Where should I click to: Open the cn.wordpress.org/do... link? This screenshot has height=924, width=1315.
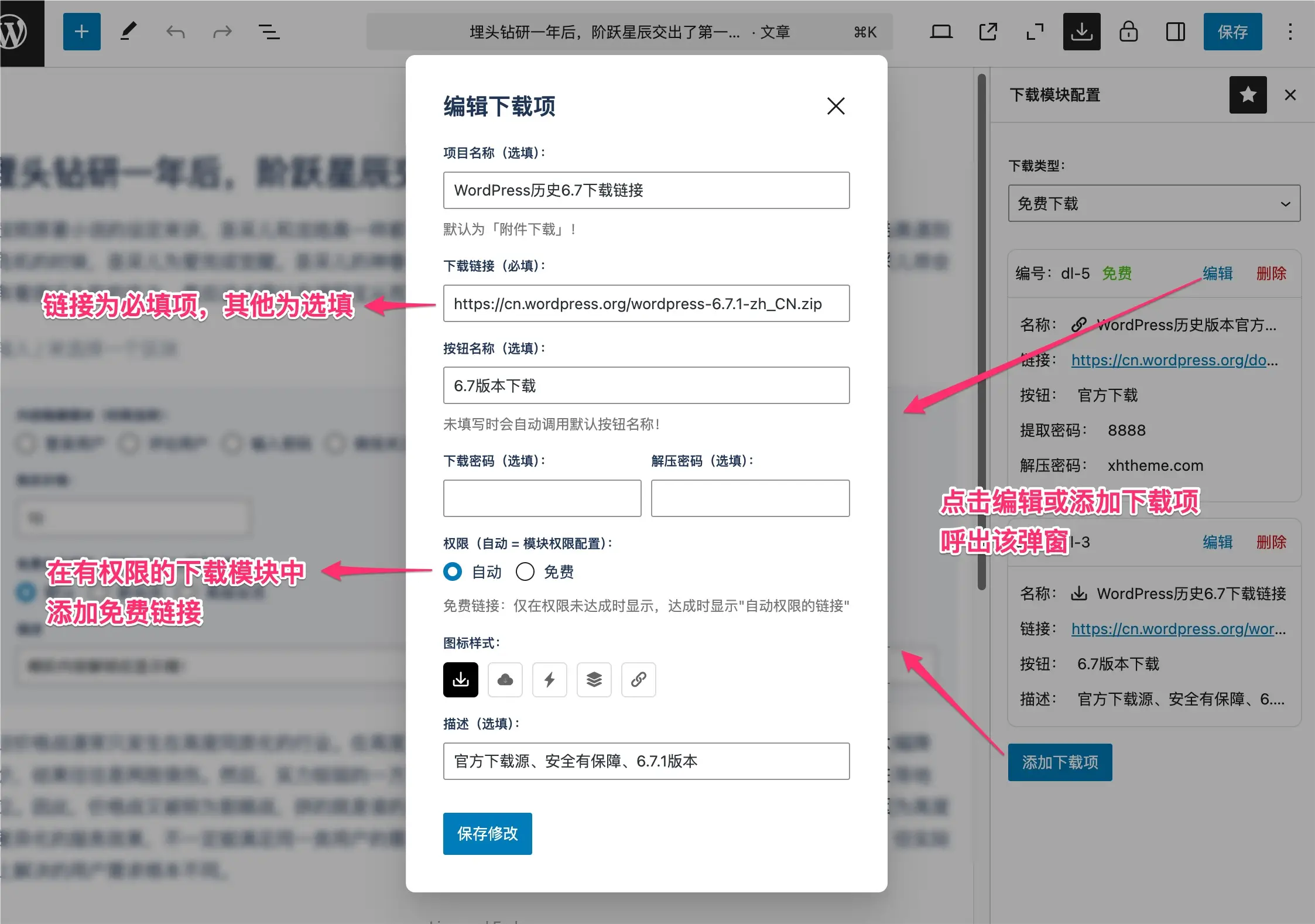(x=1174, y=360)
